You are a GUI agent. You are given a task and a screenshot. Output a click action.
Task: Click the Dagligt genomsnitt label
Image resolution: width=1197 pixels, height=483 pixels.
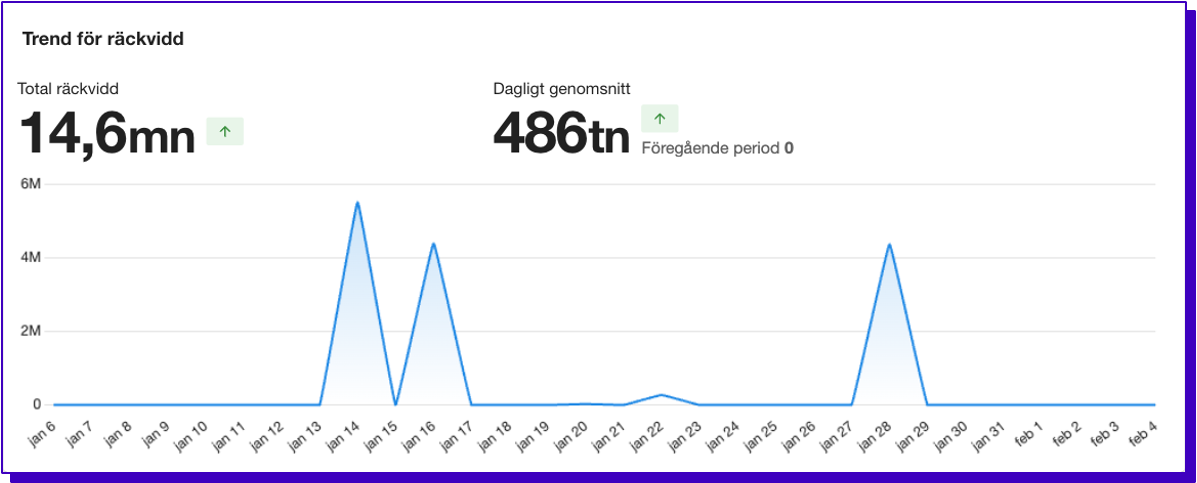[561, 89]
